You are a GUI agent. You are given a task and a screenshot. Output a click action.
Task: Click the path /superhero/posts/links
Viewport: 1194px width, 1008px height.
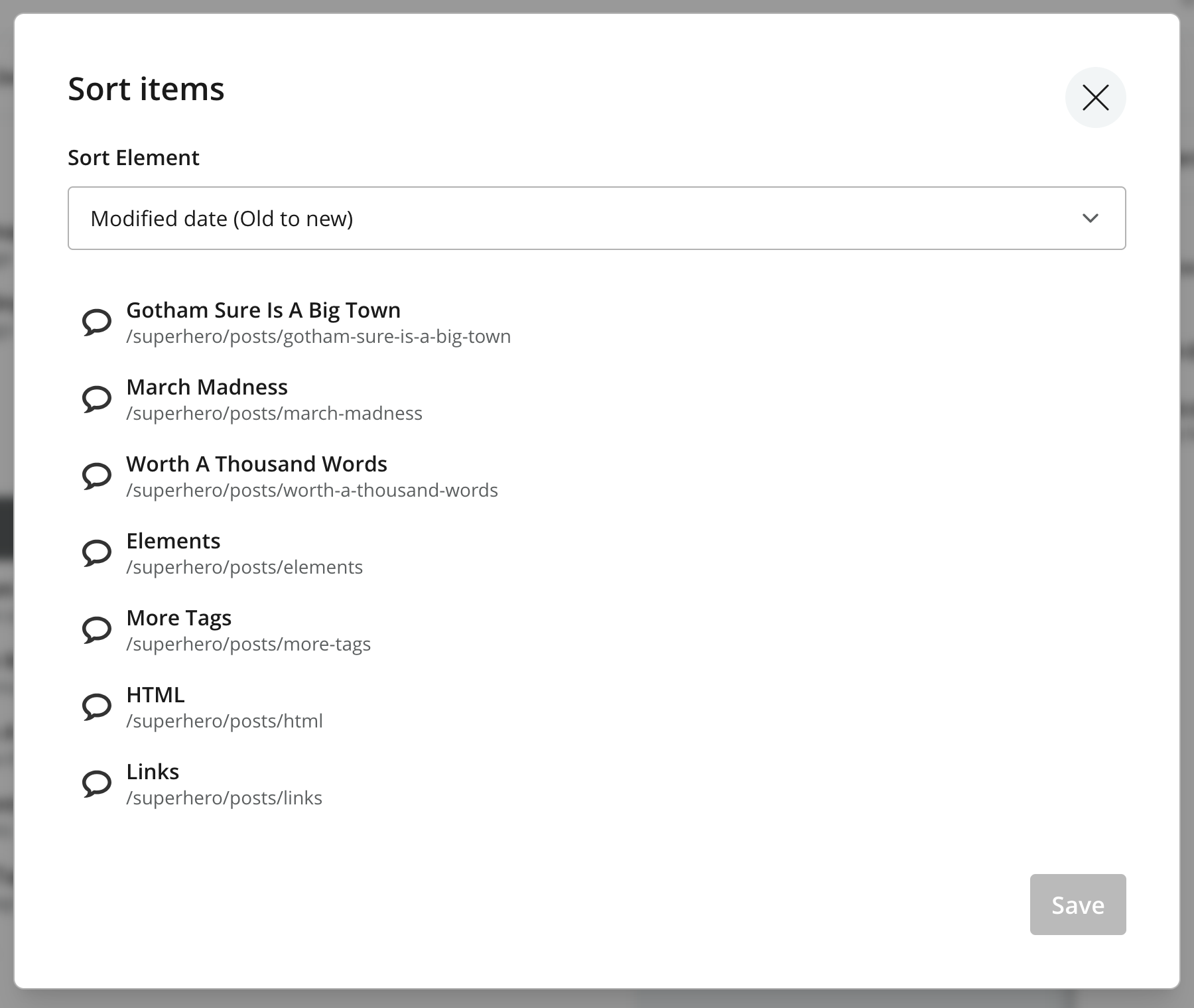coord(224,798)
